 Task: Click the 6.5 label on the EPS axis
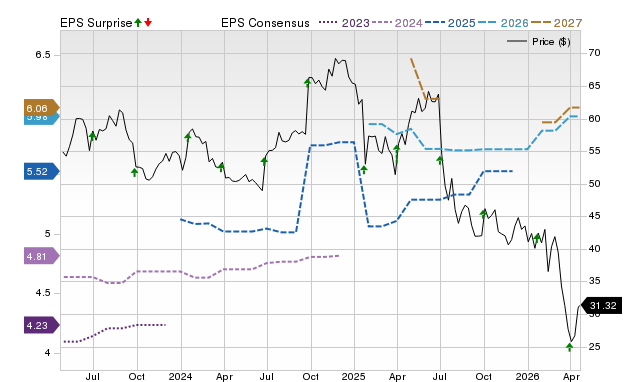click(x=43, y=55)
